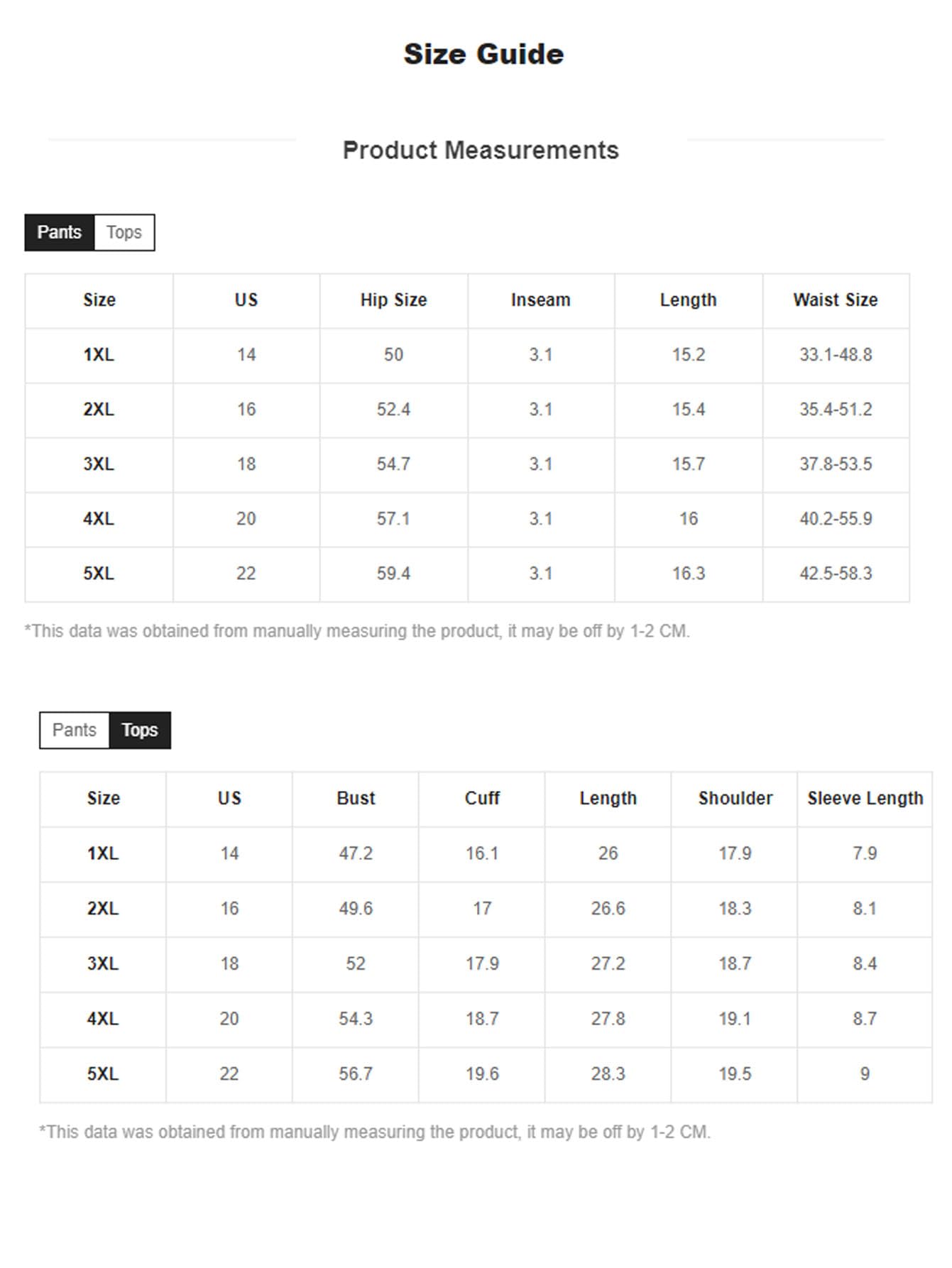Select the Pants tab in lower table
This screenshot has height=1268, width=952.
(x=75, y=730)
